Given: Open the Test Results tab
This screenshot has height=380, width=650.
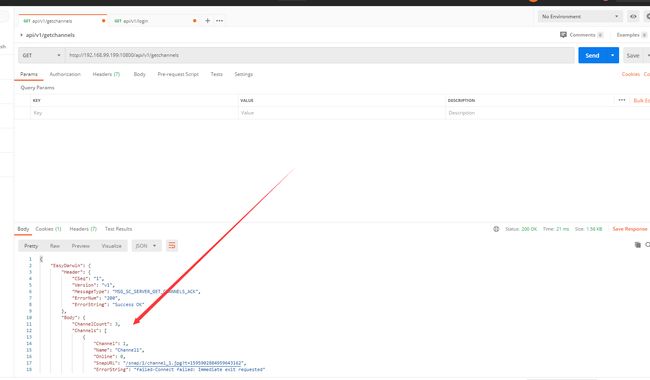Looking at the screenshot, I should coord(118,229).
